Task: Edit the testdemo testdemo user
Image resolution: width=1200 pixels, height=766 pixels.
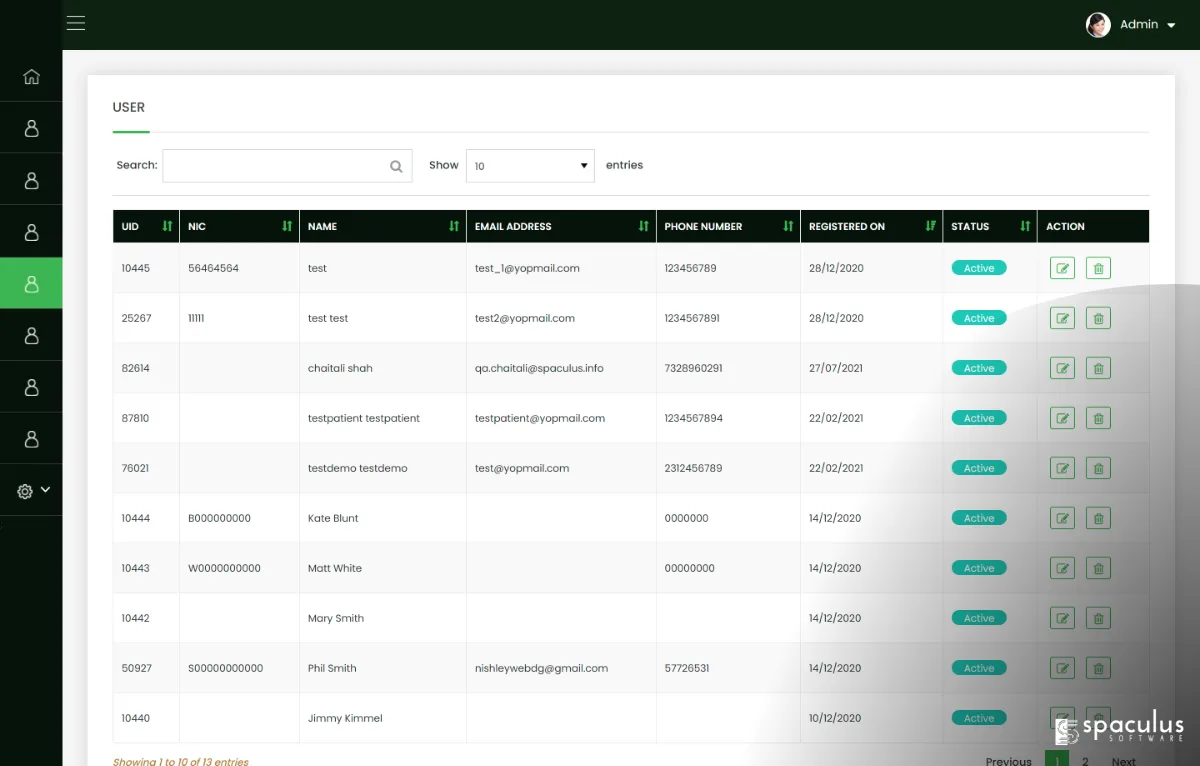Action: [1062, 468]
